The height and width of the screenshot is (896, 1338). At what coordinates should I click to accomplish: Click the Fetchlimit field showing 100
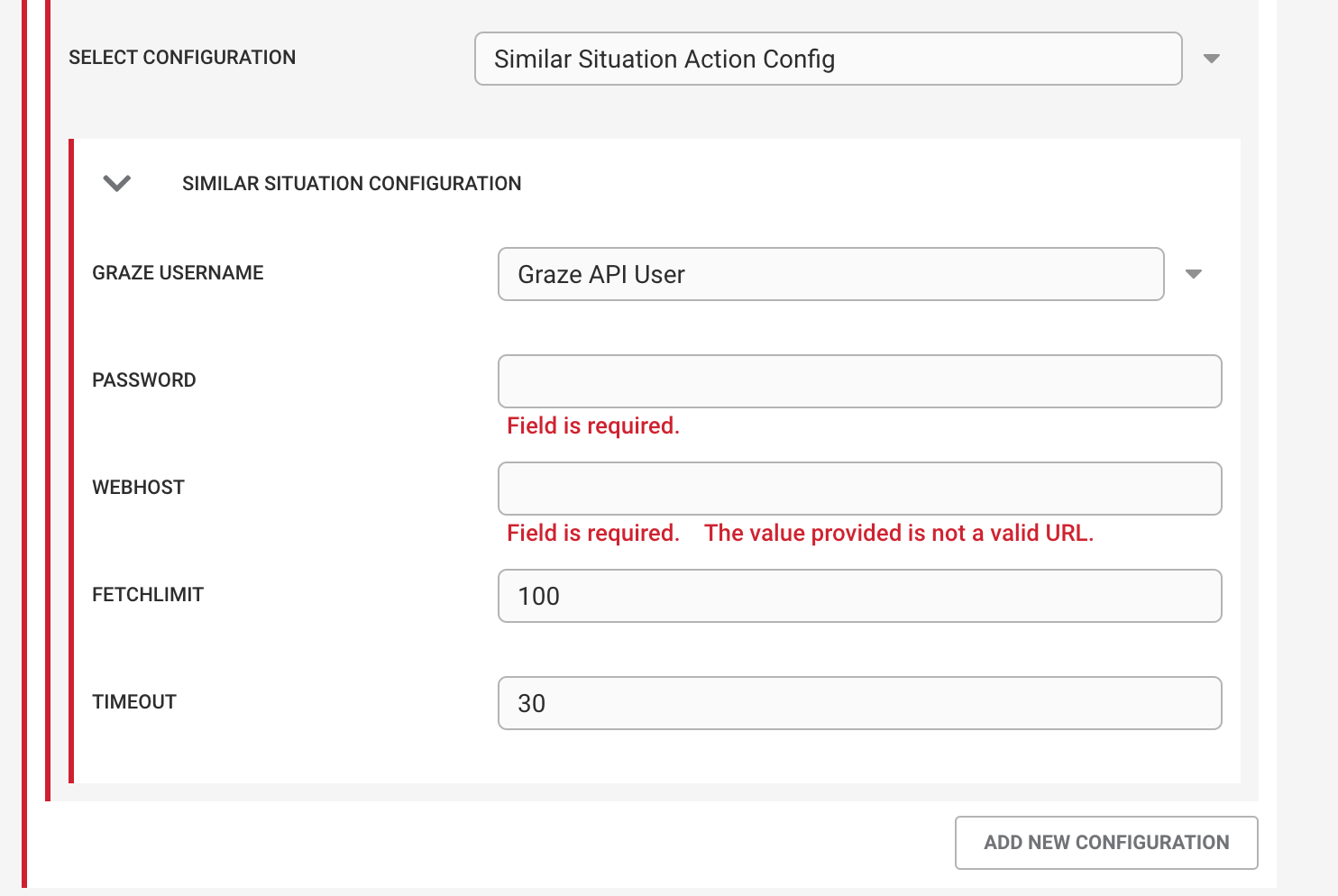click(859, 596)
